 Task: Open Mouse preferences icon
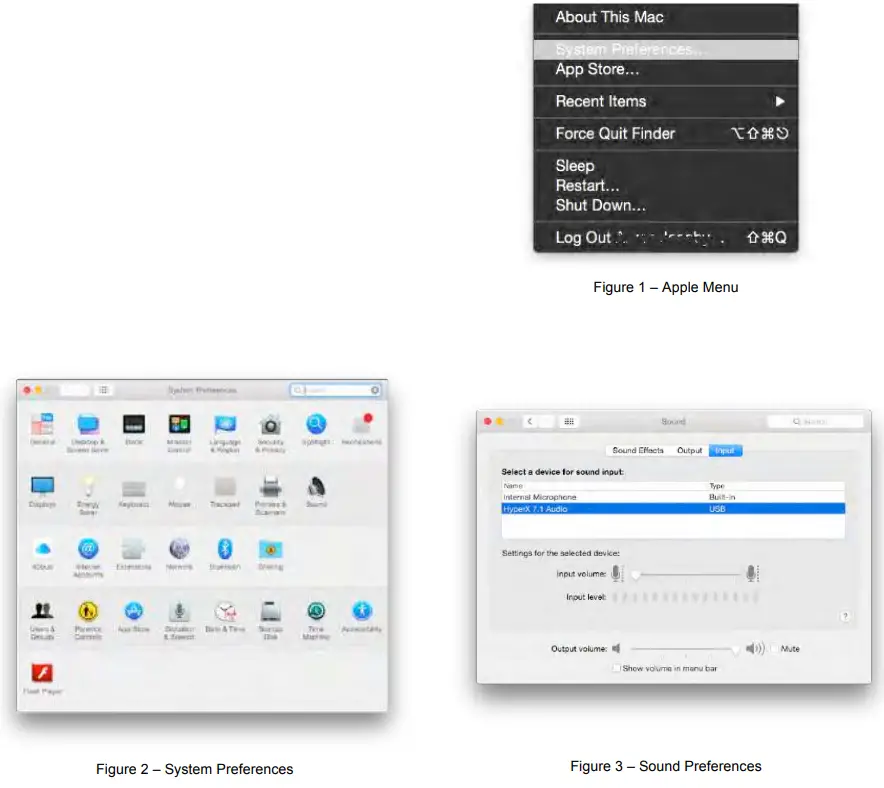179,486
